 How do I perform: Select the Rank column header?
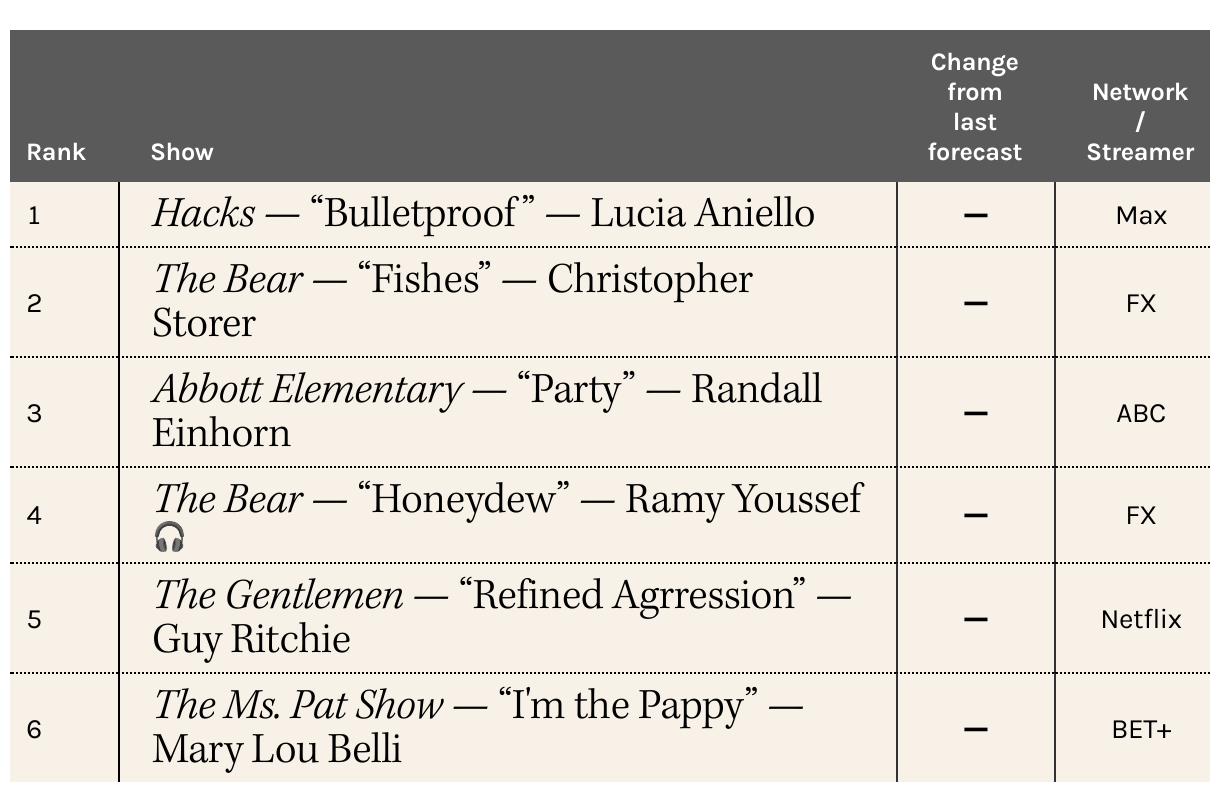point(56,152)
